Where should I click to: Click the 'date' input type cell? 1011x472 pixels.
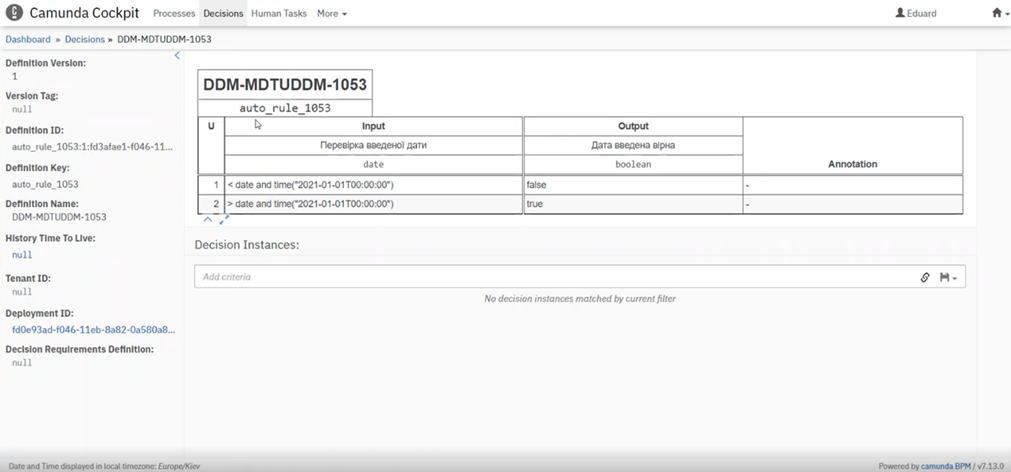(373, 164)
